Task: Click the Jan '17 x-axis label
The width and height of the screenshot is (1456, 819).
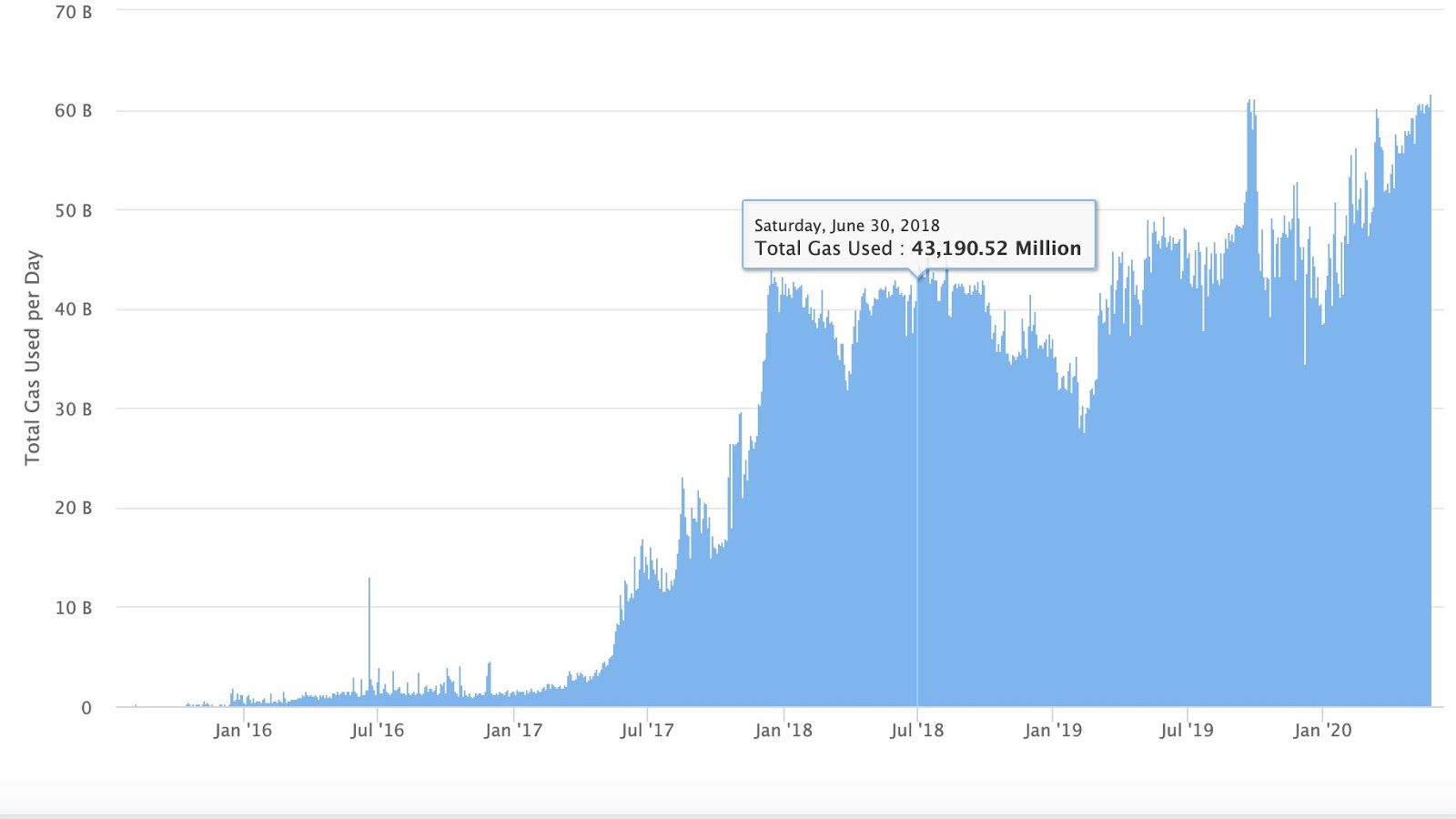Action: (x=513, y=730)
